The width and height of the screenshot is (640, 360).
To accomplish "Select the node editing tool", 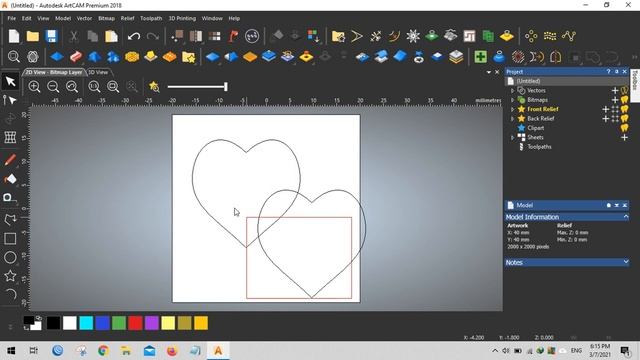I will click(10, 100).
